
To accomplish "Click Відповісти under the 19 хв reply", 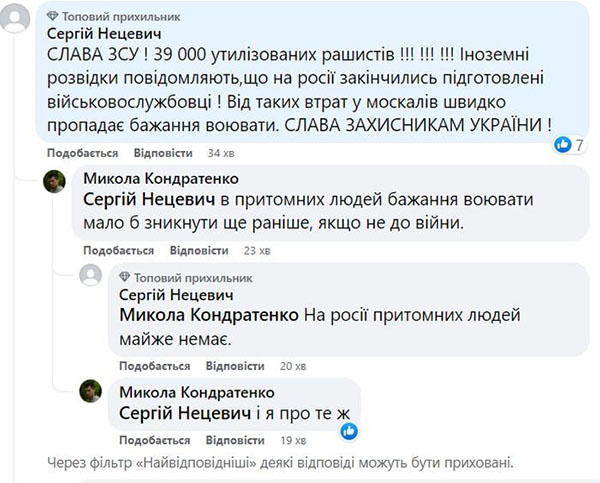I will [235, 440].
